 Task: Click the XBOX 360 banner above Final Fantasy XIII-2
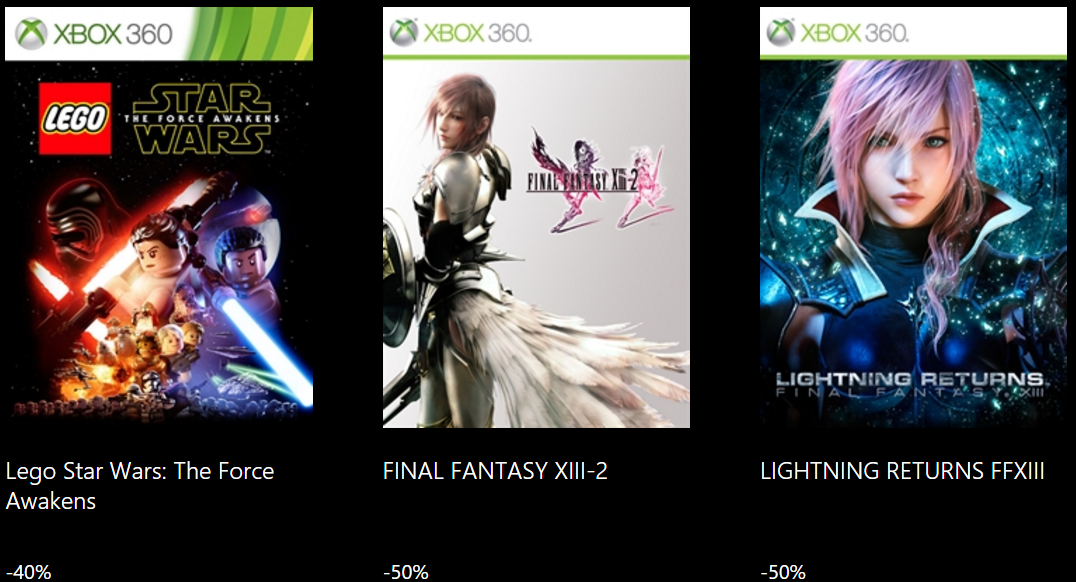pos(536,33)
